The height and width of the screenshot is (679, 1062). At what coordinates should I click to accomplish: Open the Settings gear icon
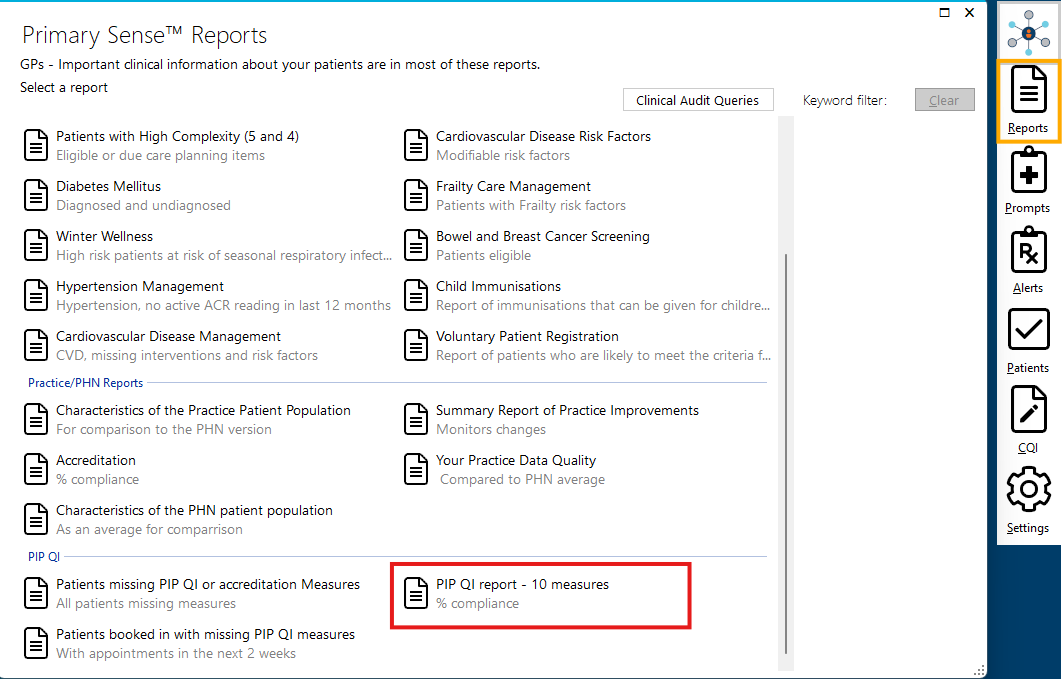click(1028, 489)
